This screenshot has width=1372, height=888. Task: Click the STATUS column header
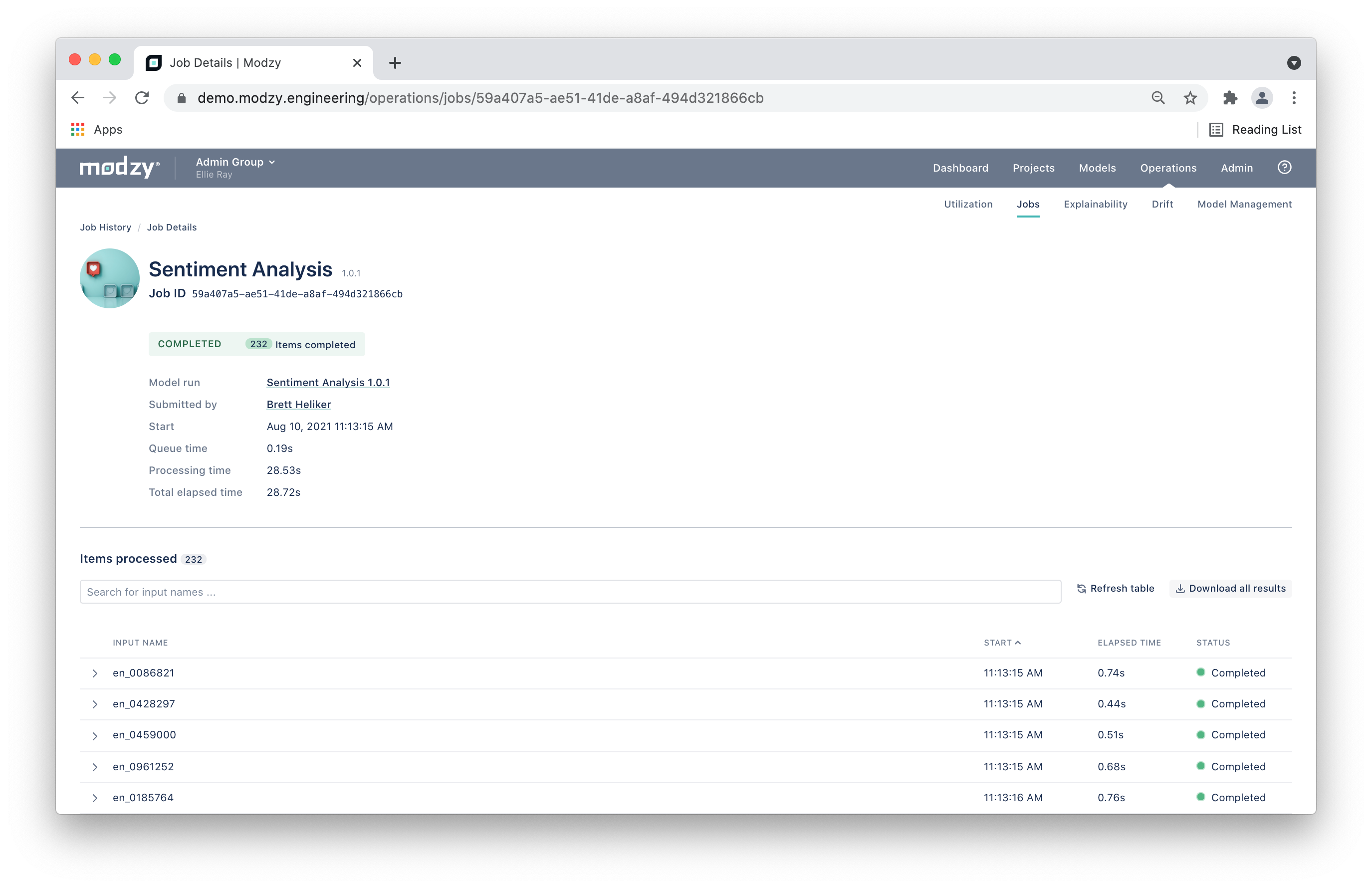pyautogui.click(x=1213, y=643)
